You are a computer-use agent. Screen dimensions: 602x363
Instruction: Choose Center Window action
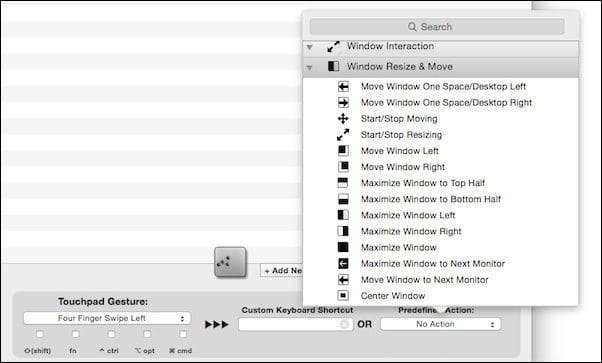[x=393, y=296]
